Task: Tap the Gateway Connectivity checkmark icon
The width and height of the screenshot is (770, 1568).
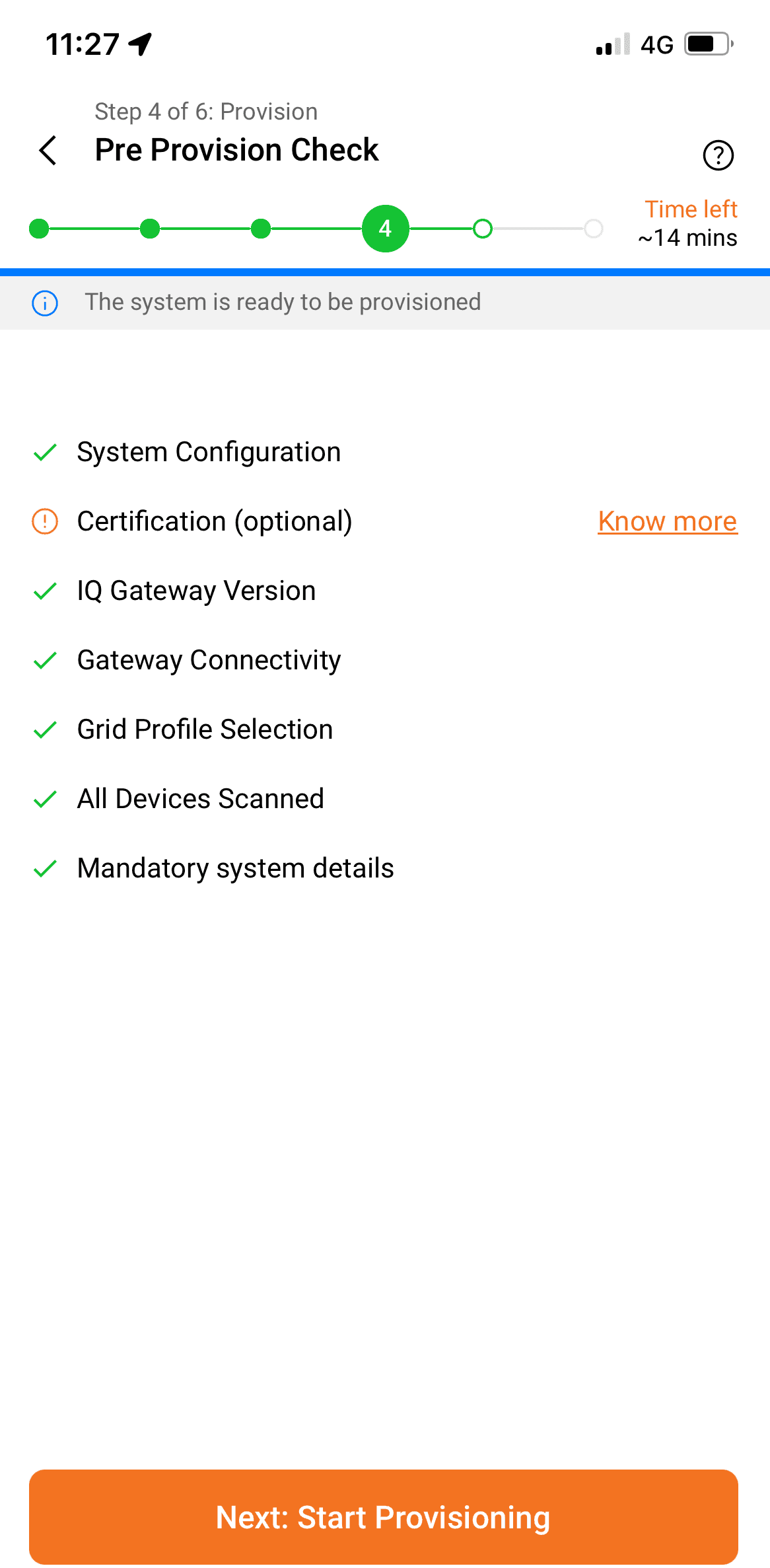Action: coord(45,661)
